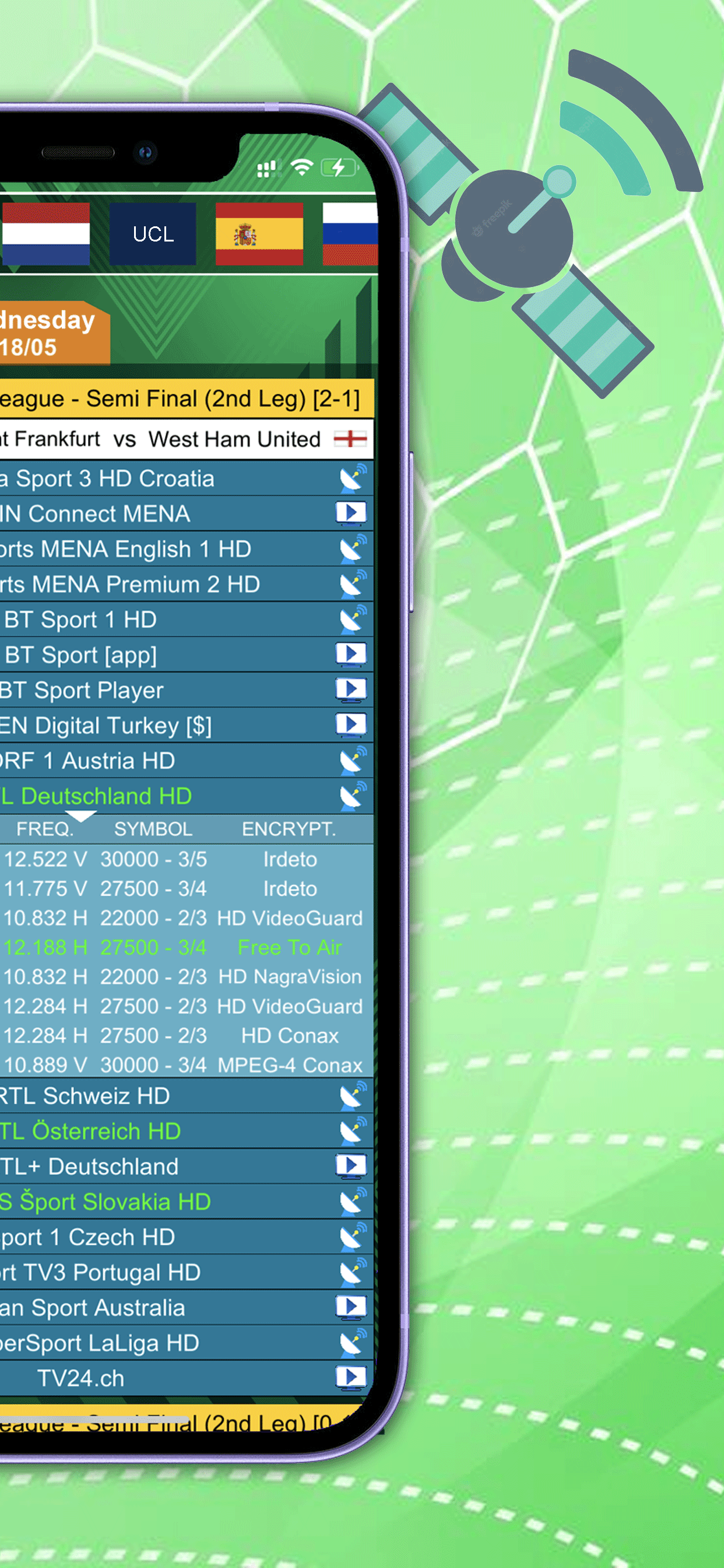Image resolution: width=724 pixels, height=1568 pixels.
Task: Tap satellite icon for ORF 1 Austria HD
Action: (352, 761)
